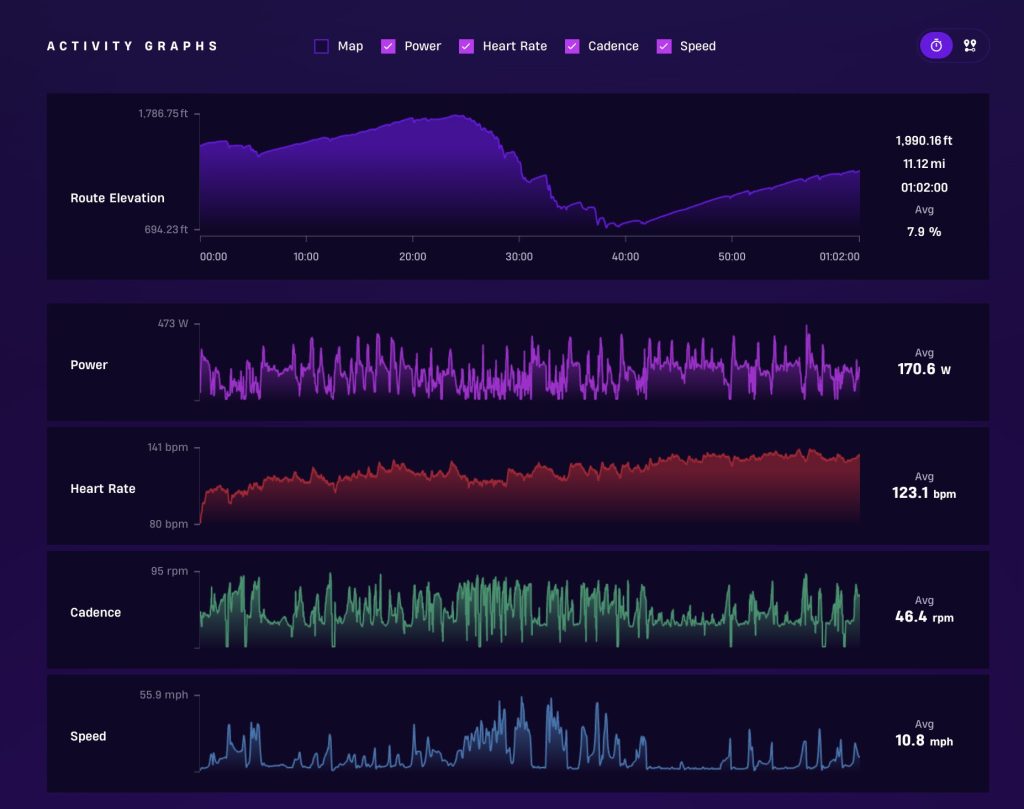Switch graphs to distance view with route-pin icon
The image size is (1024, 809).
pos(970,46)
